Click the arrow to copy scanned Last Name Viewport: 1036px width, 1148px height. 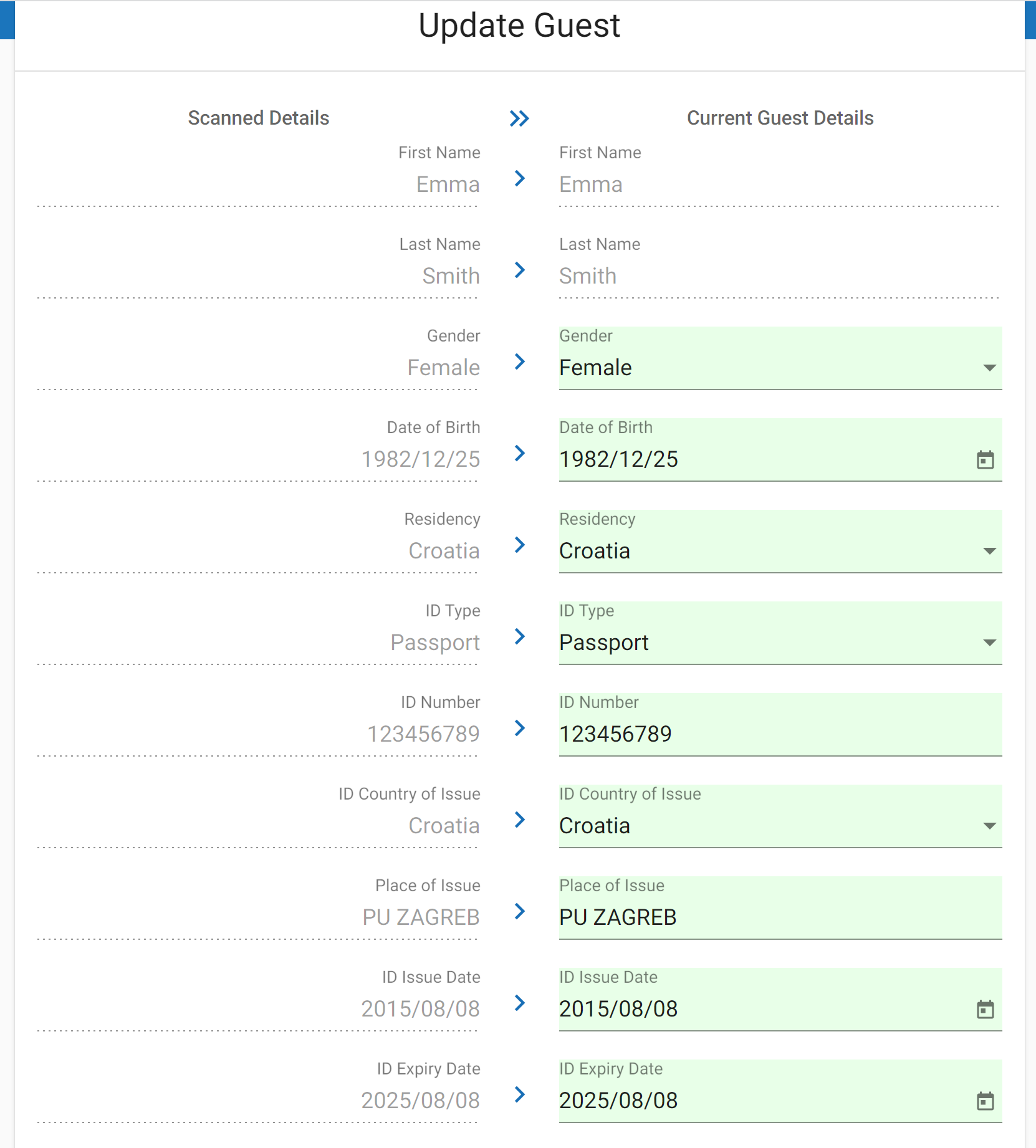coord(519,271)
